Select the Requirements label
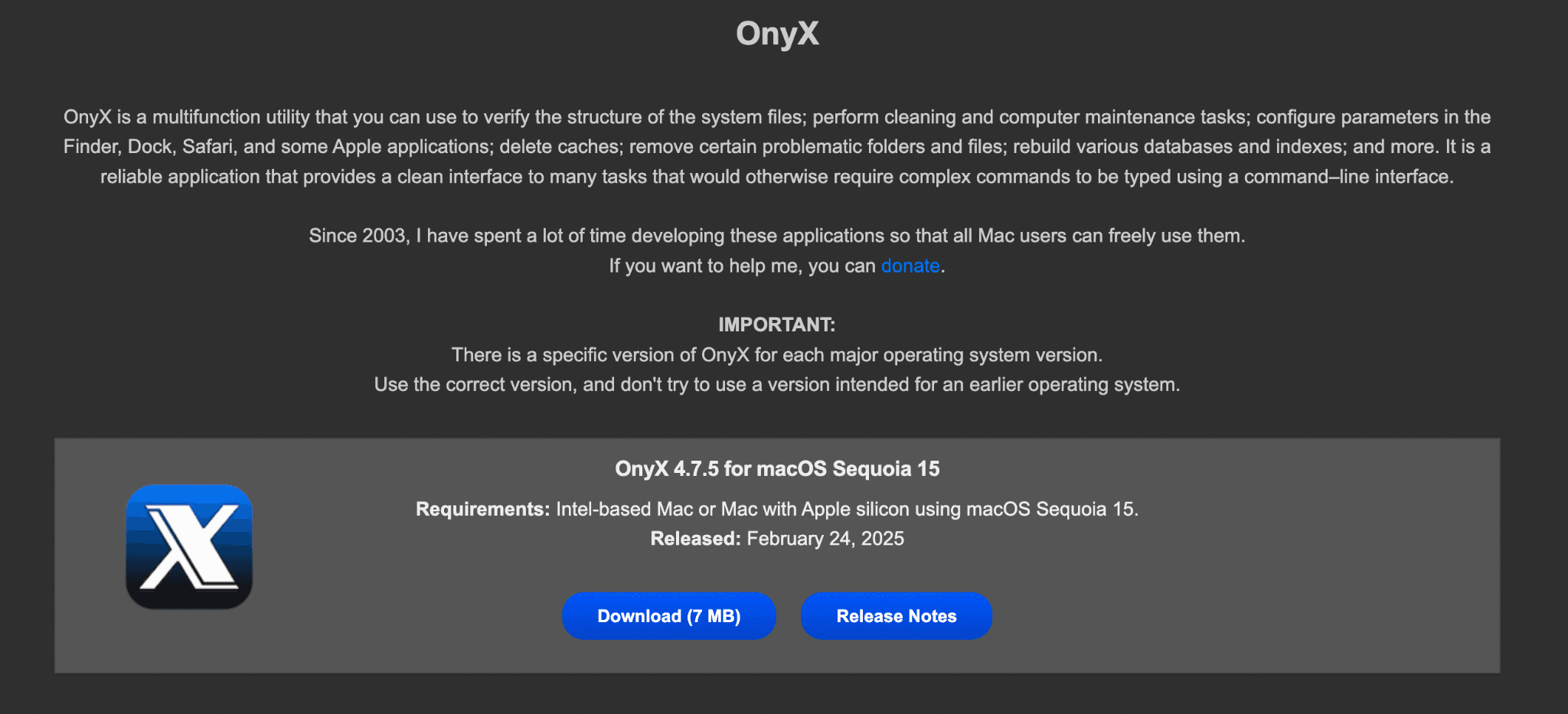Screen dimensions: 1568x714 point(480,508)
